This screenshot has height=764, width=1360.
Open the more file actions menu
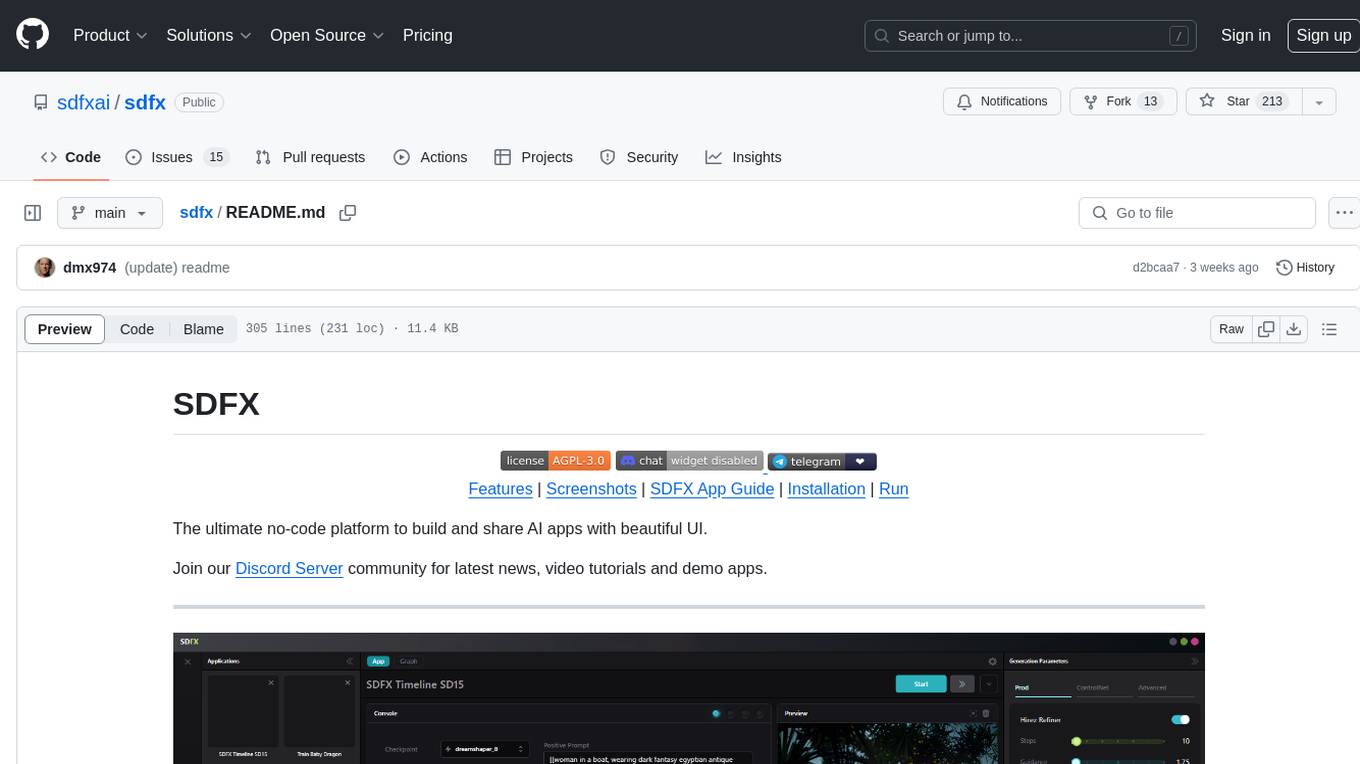[x=1345, y=213]
